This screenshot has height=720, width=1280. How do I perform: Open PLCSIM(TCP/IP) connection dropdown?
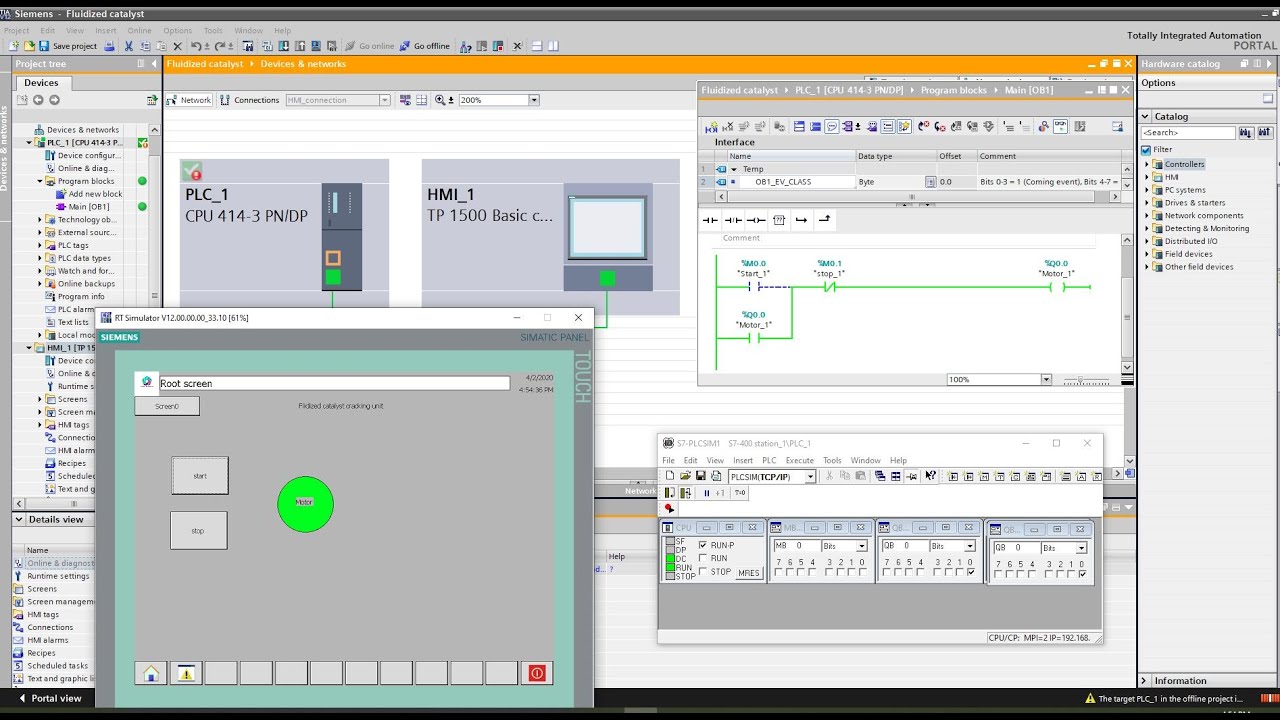pyautogui.click(x=810, y=477)
